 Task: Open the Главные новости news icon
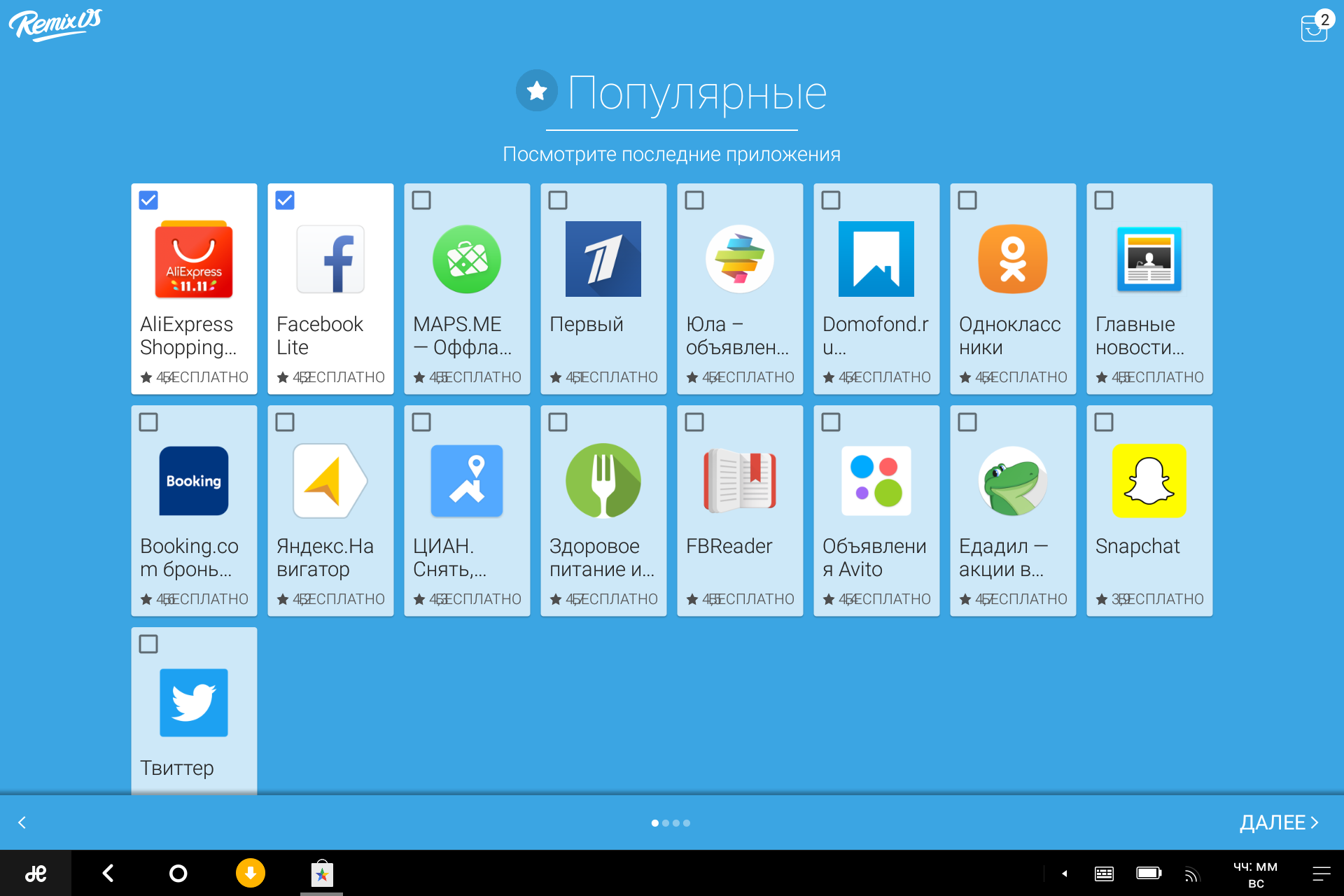pos(1149,259)
